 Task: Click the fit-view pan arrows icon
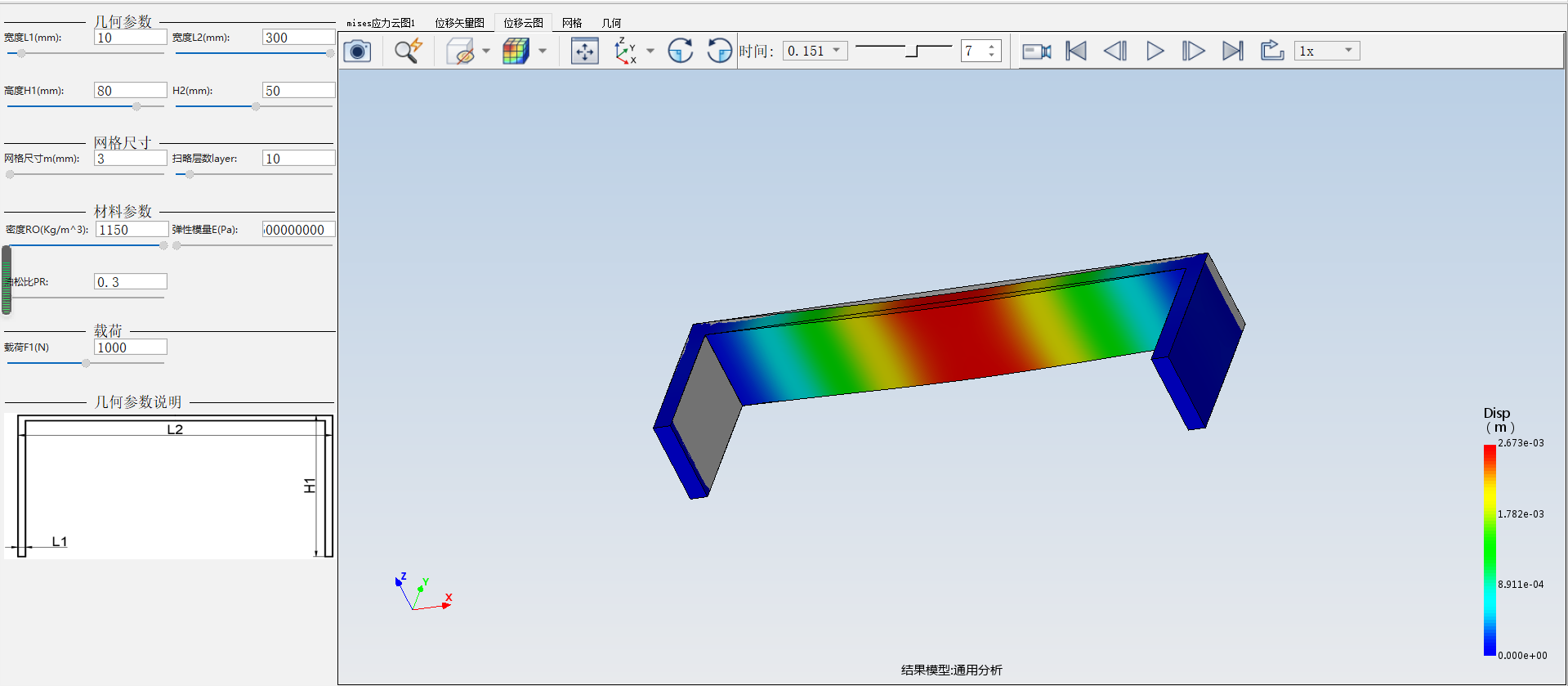coord(584,51)
